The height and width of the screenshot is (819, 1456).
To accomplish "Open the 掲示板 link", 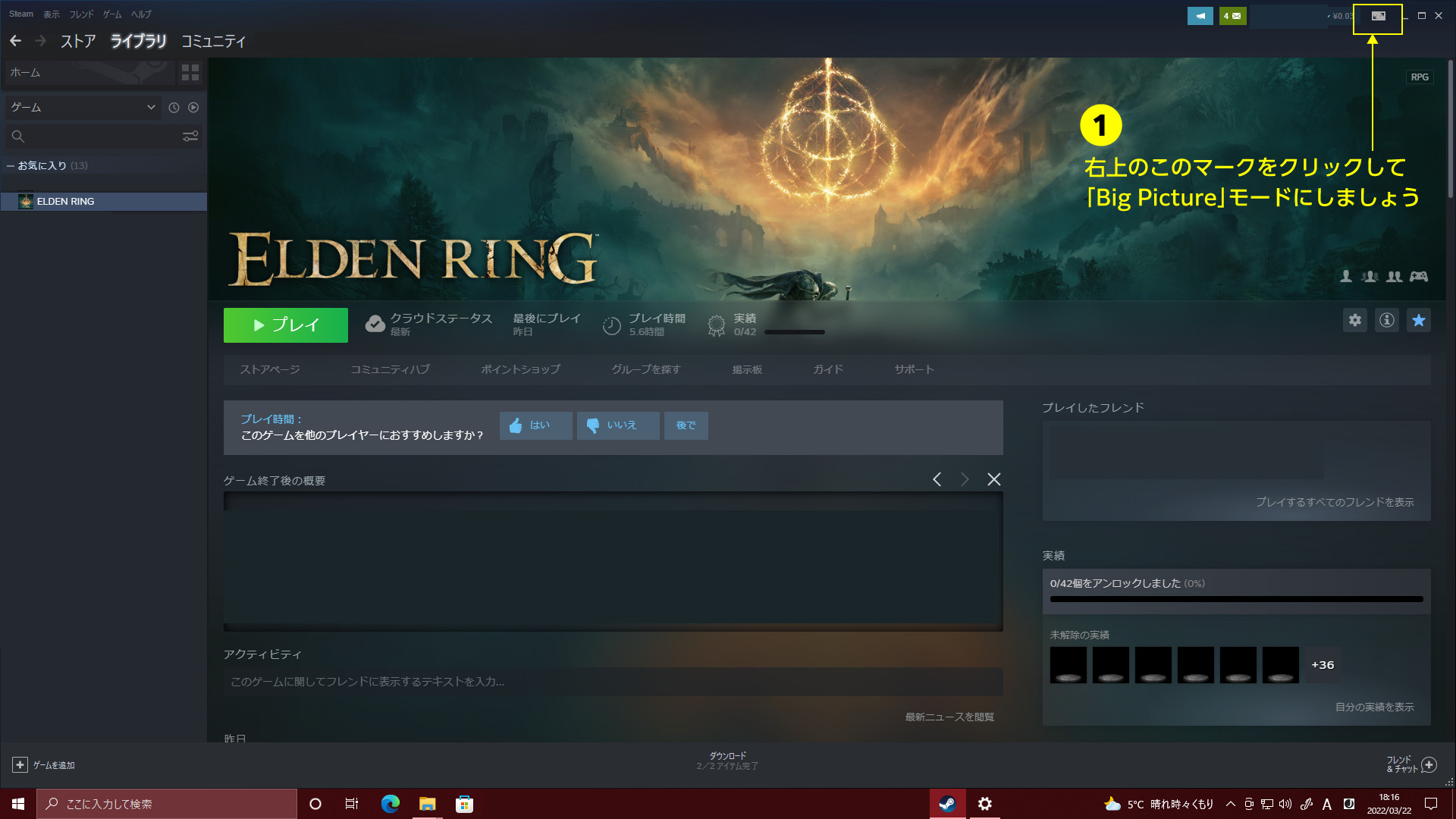I will (747, 369).
